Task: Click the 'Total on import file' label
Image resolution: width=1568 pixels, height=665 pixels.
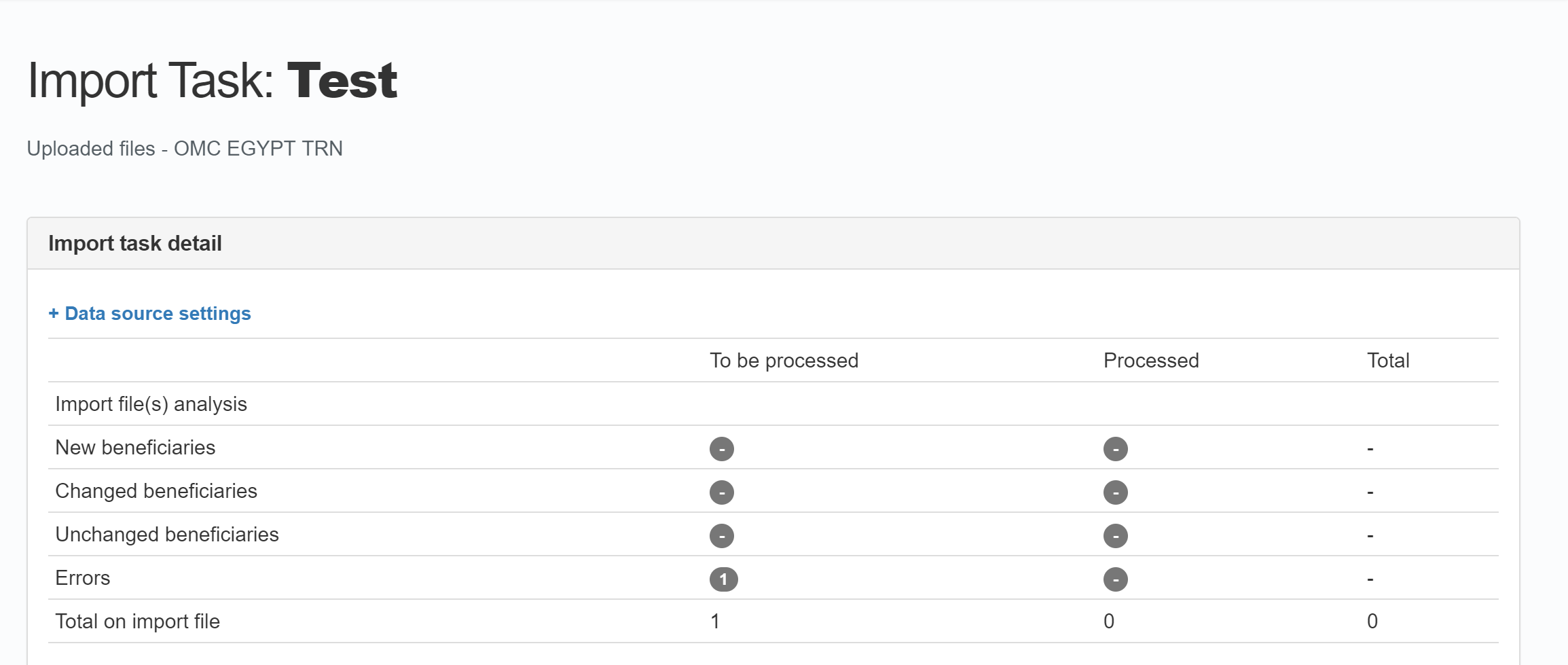Action: (137, 622)
